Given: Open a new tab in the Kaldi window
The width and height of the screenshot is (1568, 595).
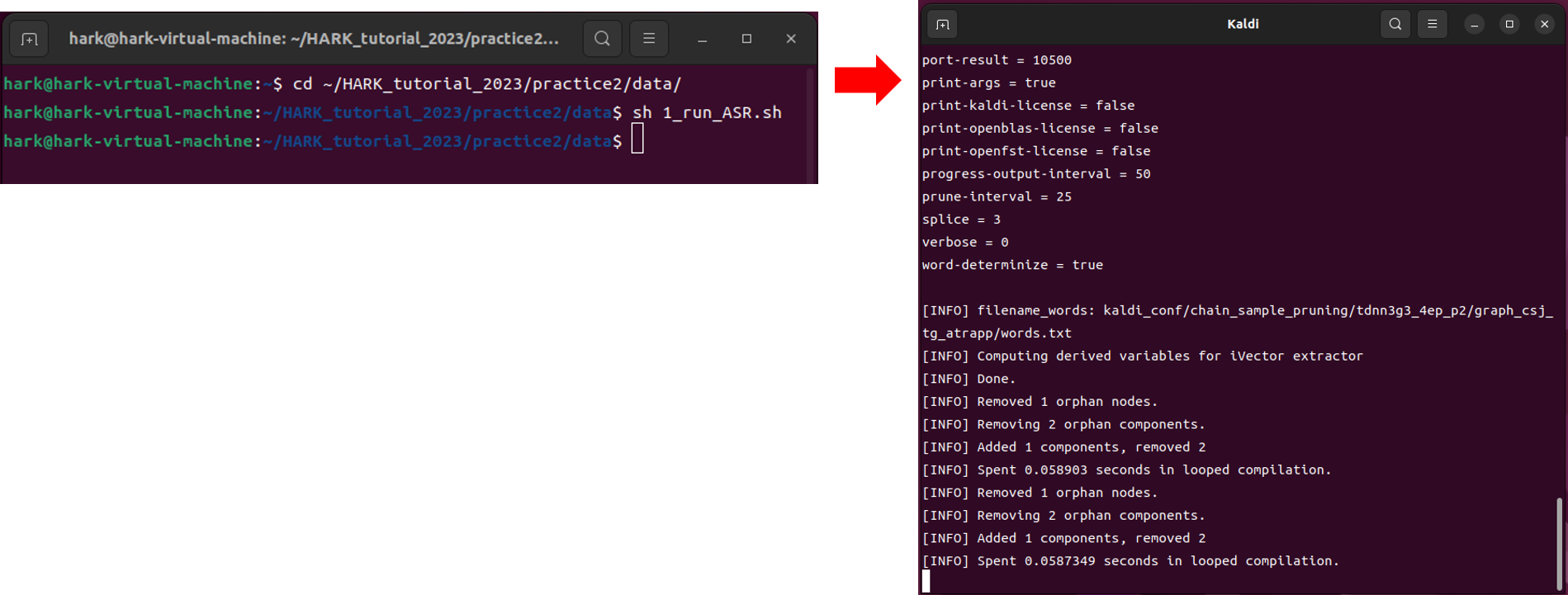Looking at the screenshot, I should pos(942,25).
